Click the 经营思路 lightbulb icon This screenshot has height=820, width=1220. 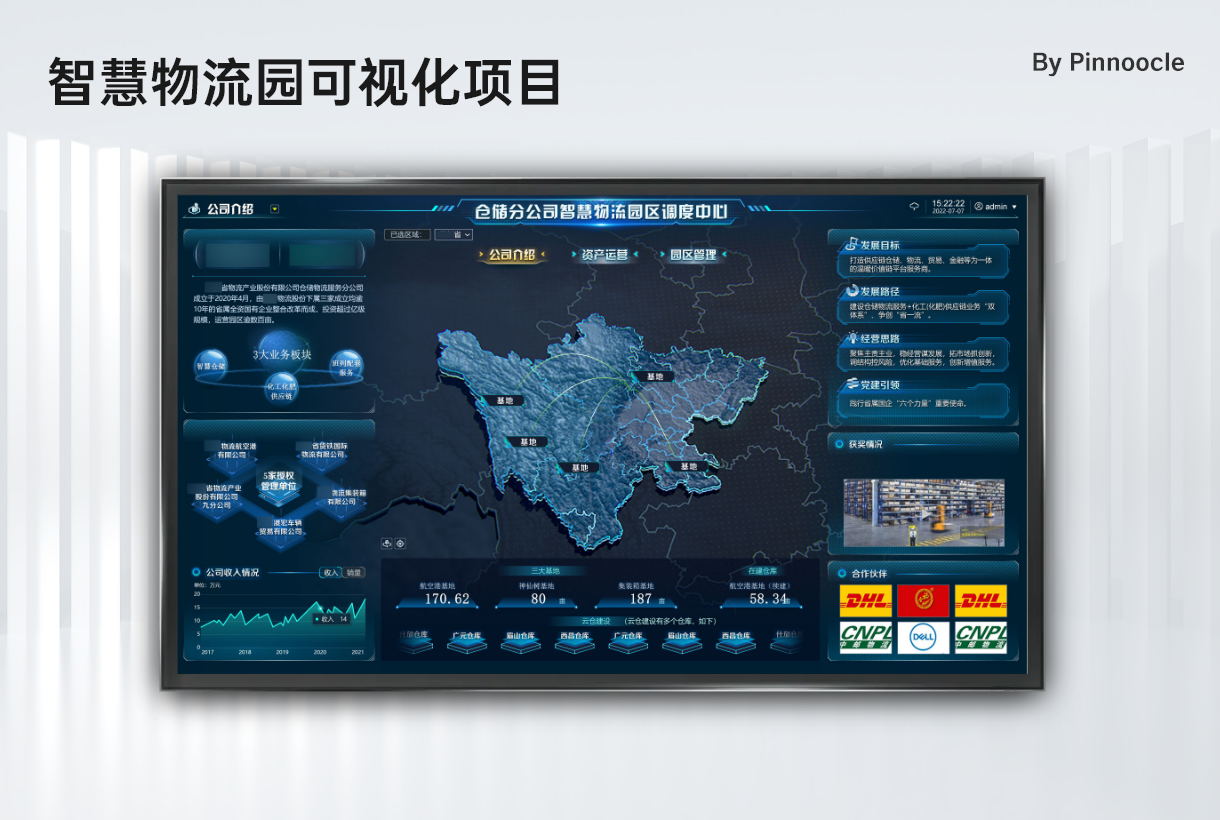click(x=852, y=338)
